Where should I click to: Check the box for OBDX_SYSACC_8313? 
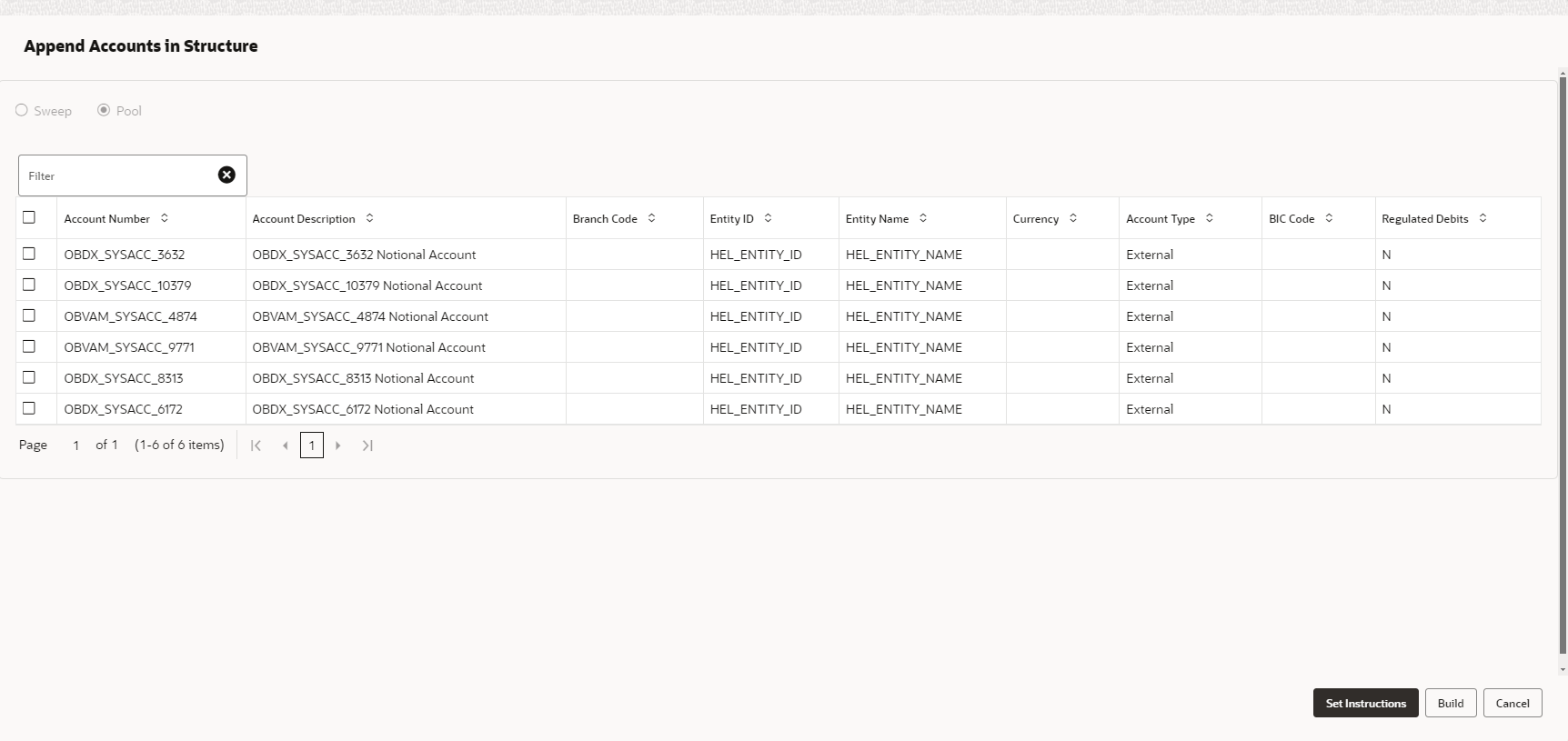pyautogui.click(x=29, y=377)
